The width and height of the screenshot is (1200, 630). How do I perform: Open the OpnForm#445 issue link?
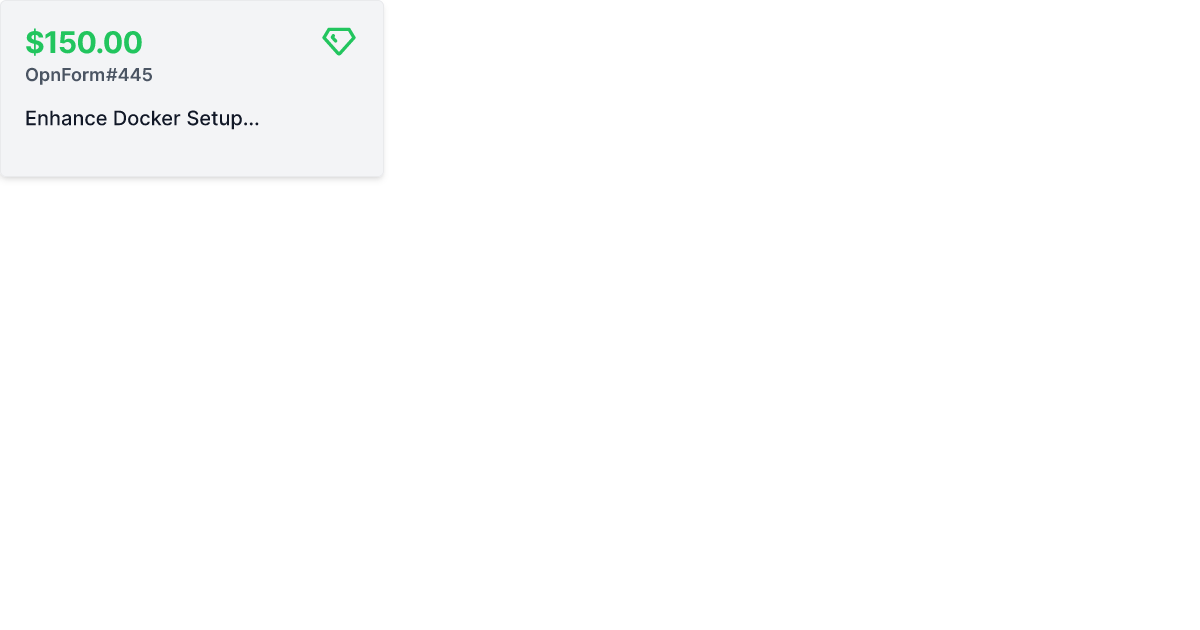pos(89,75)
